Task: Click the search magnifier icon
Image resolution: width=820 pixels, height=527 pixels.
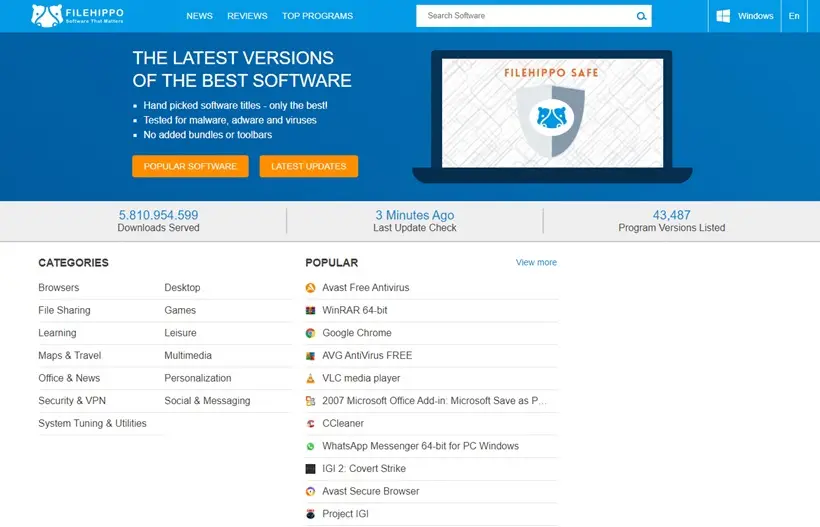Action: point(641,16)
